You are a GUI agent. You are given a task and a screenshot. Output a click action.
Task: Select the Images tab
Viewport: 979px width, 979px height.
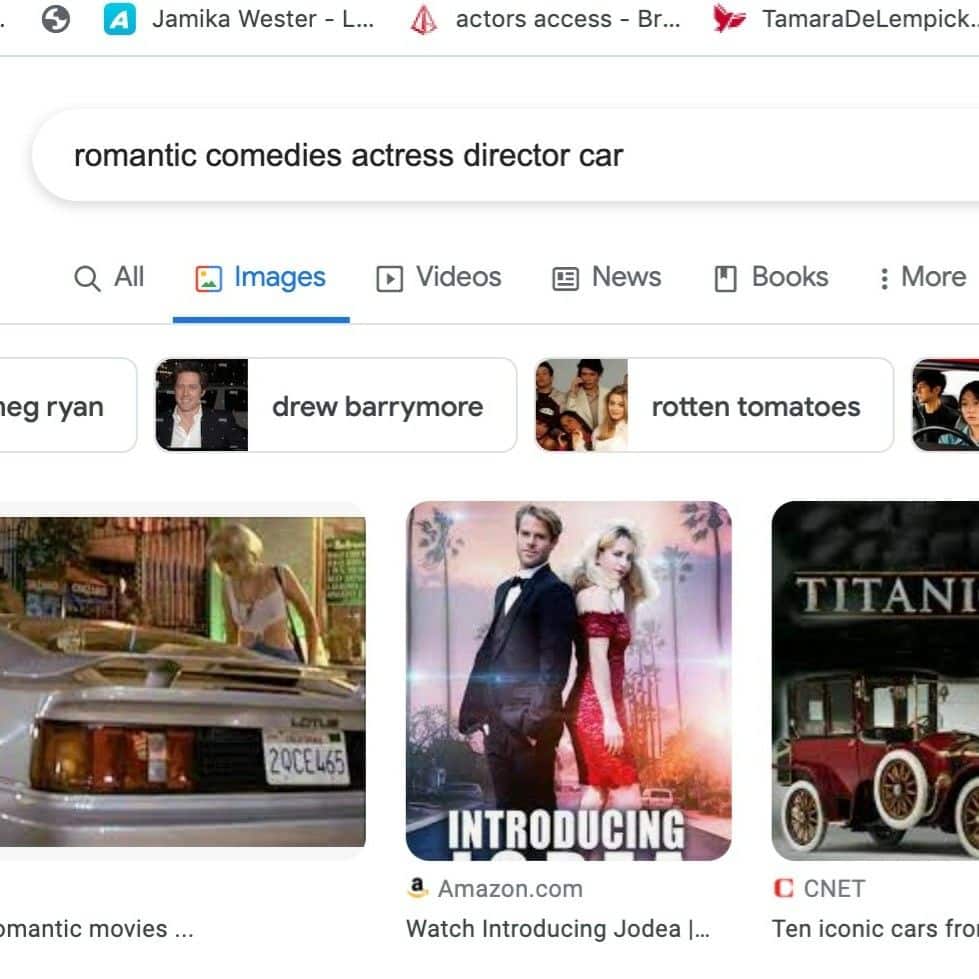point(261,277)
